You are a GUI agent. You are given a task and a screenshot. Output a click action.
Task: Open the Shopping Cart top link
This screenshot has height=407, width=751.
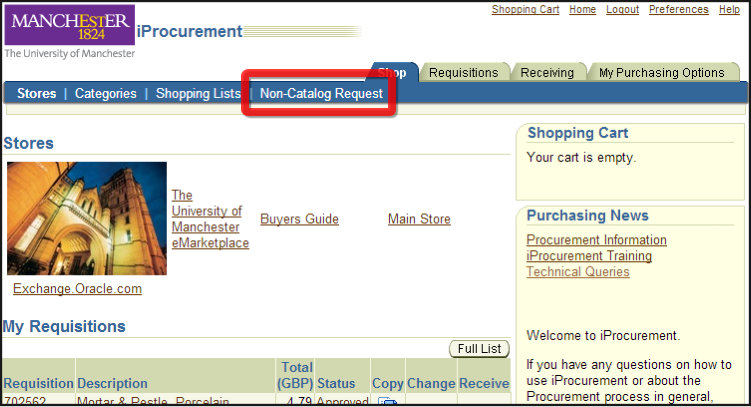pos(525,10)
